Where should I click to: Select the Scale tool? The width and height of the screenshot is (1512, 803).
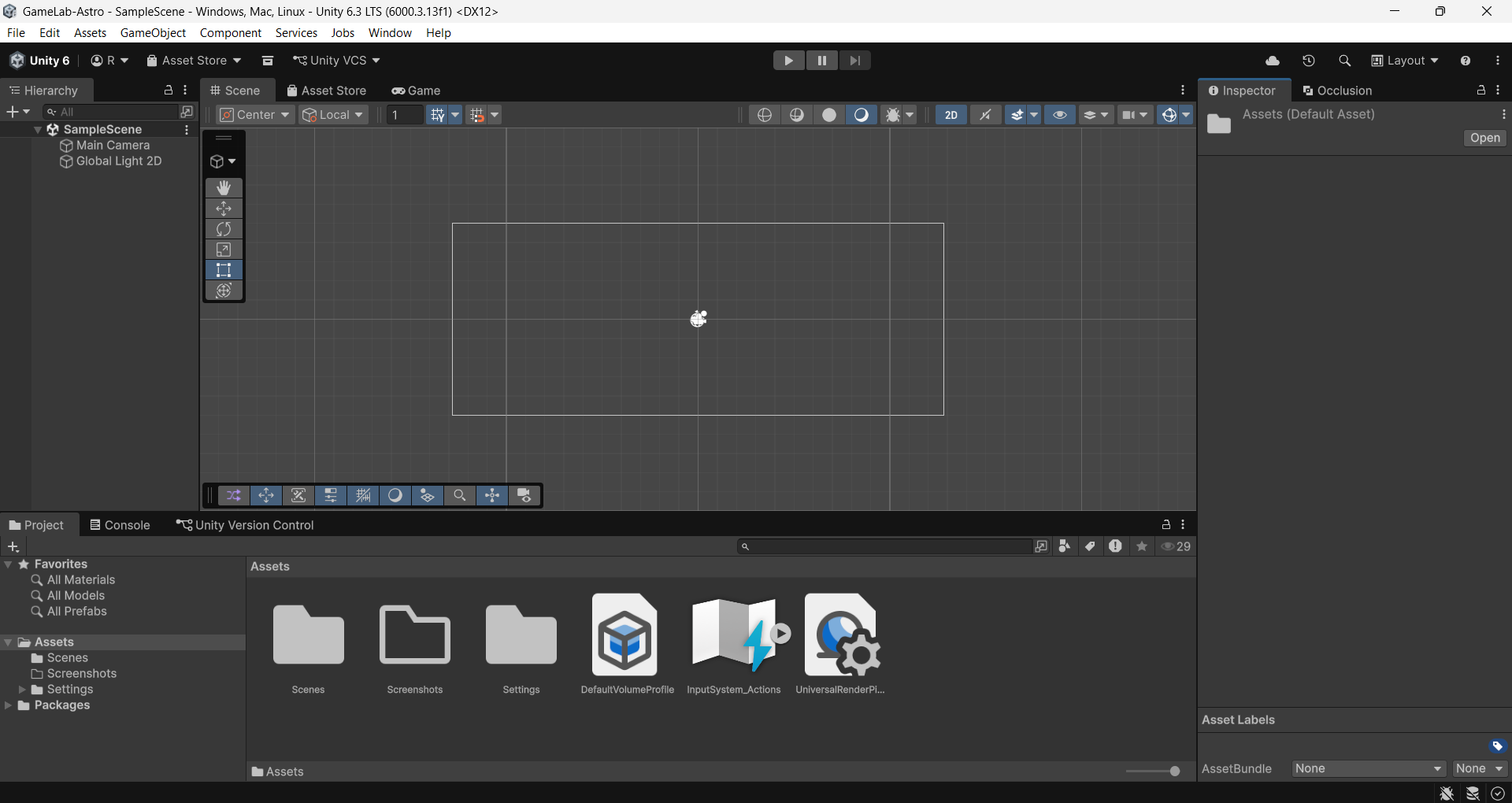(224, 250)
